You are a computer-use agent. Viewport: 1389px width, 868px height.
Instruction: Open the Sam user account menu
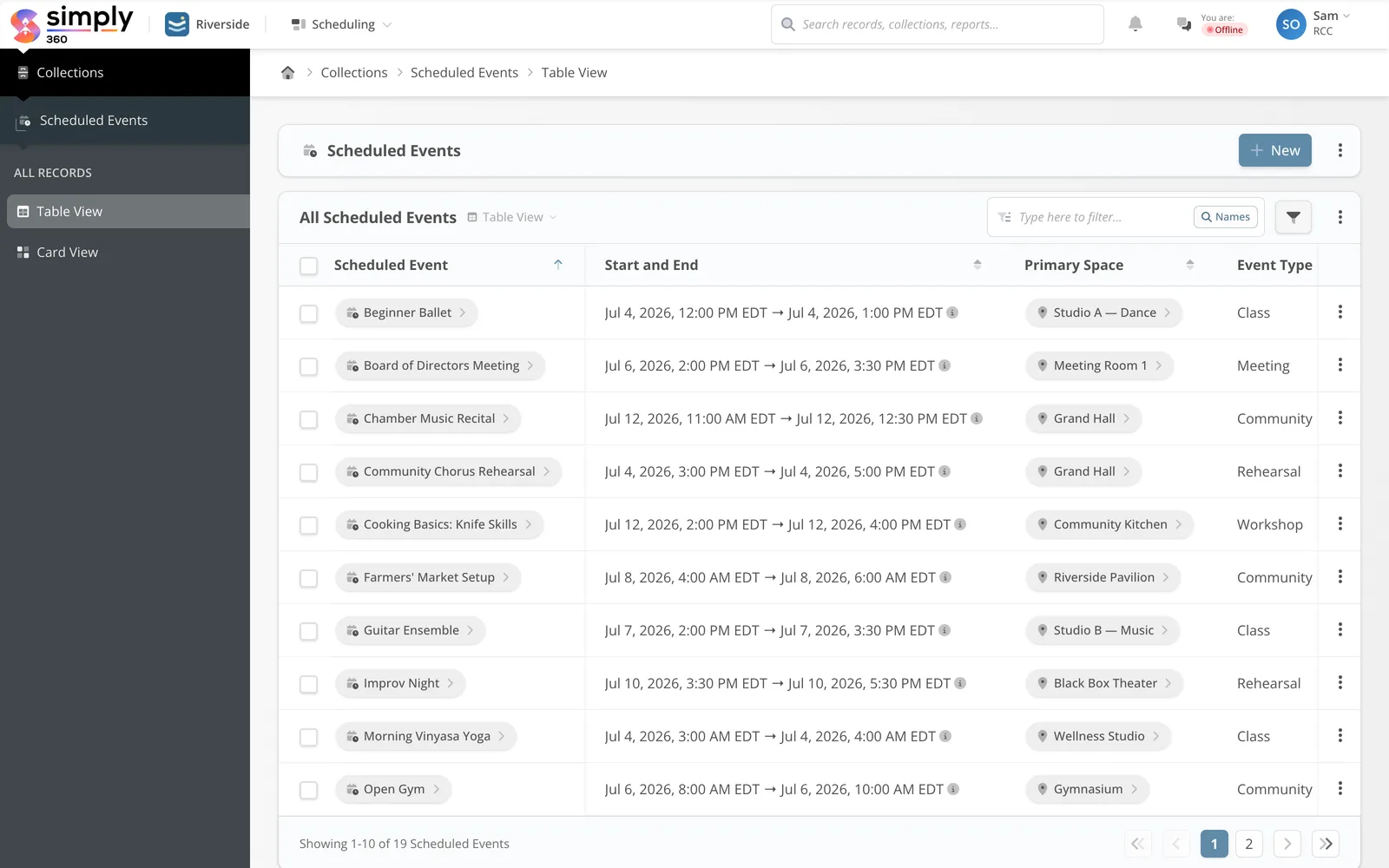point(1313,24)
